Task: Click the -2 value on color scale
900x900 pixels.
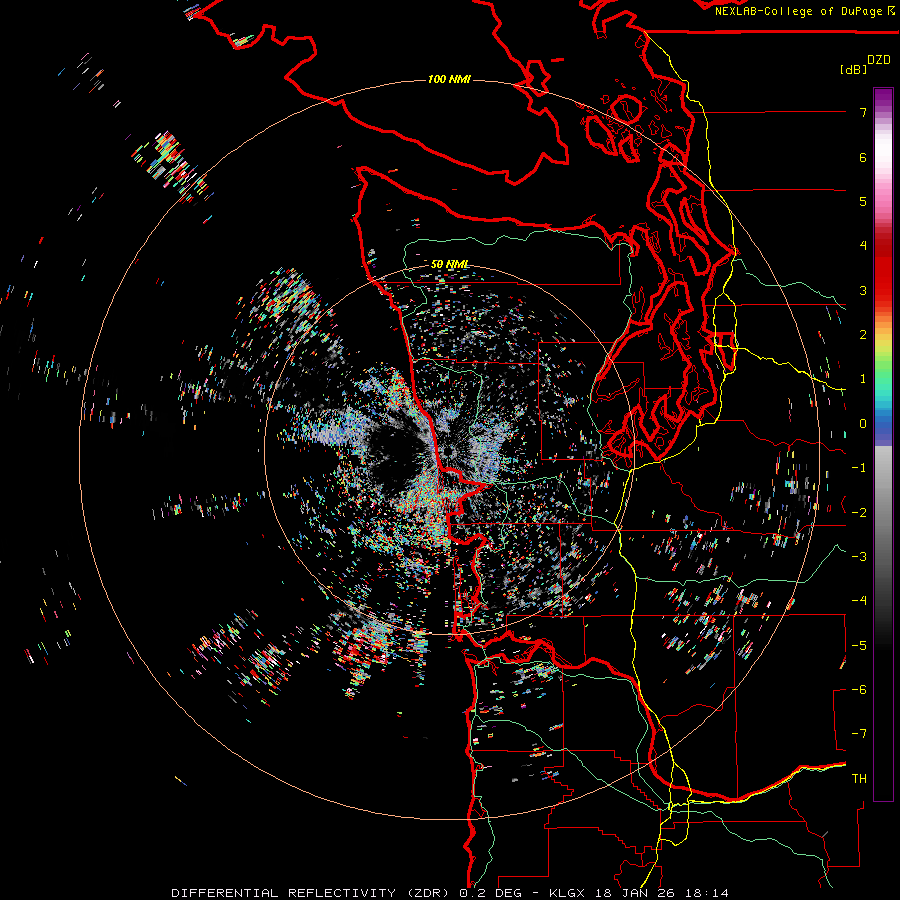Action: point(859,512)
